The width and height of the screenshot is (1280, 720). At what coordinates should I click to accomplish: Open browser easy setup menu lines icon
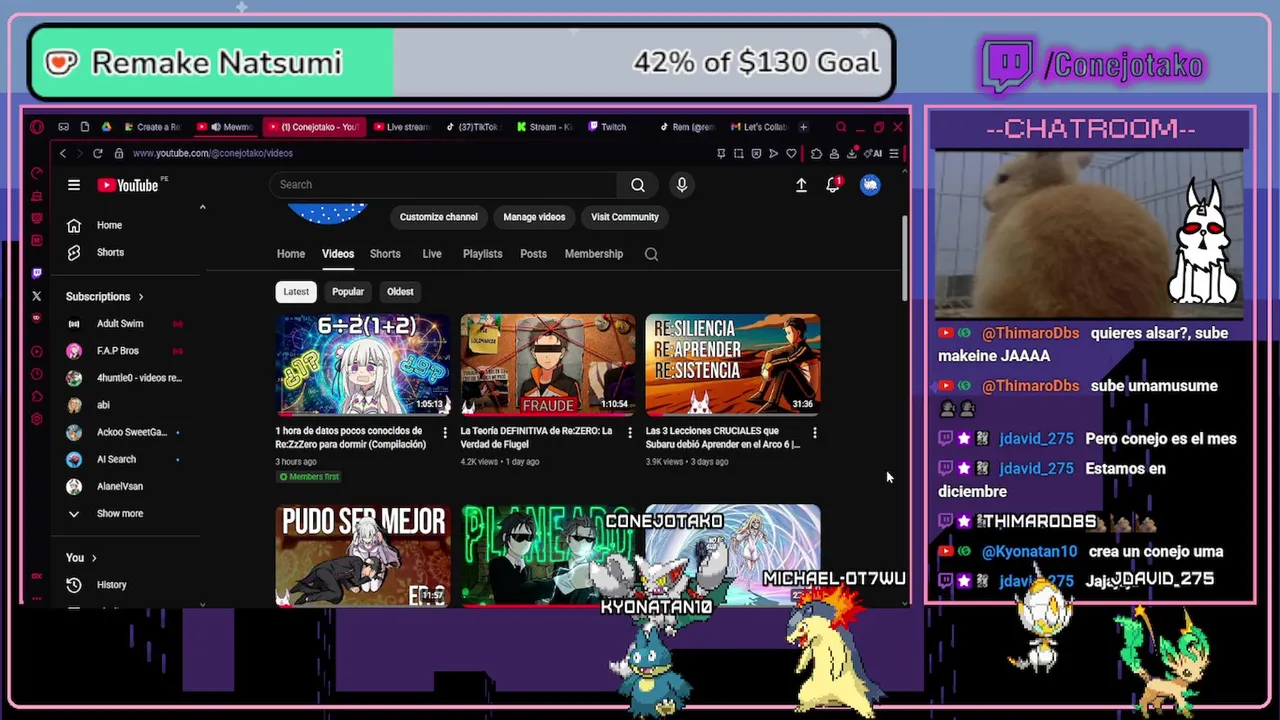[894, 153]
